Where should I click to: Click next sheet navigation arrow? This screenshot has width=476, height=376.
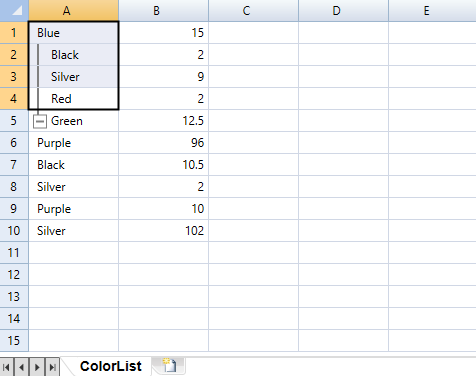pos(37,367)
